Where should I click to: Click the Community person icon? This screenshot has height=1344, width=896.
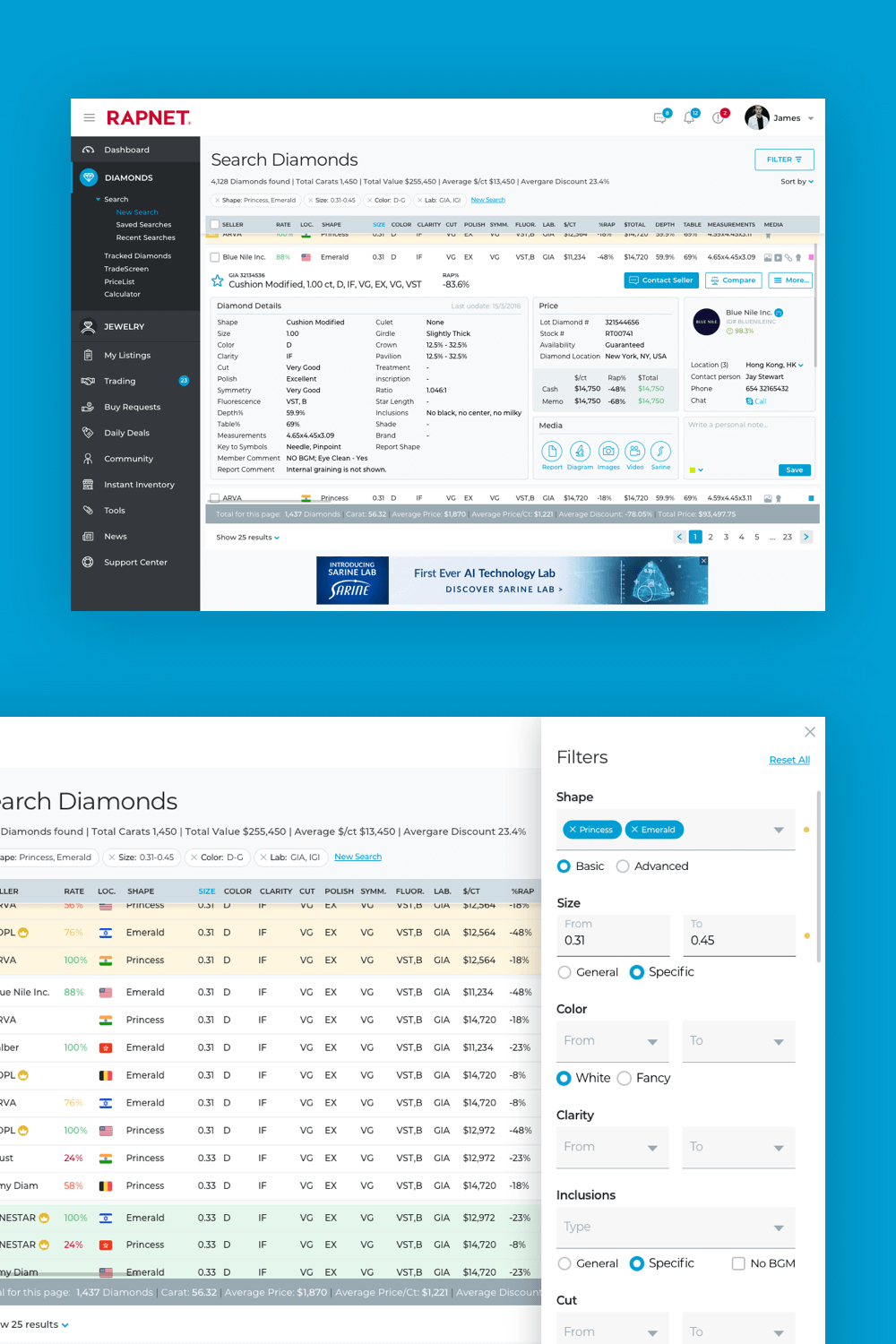[x=88, y=459]
